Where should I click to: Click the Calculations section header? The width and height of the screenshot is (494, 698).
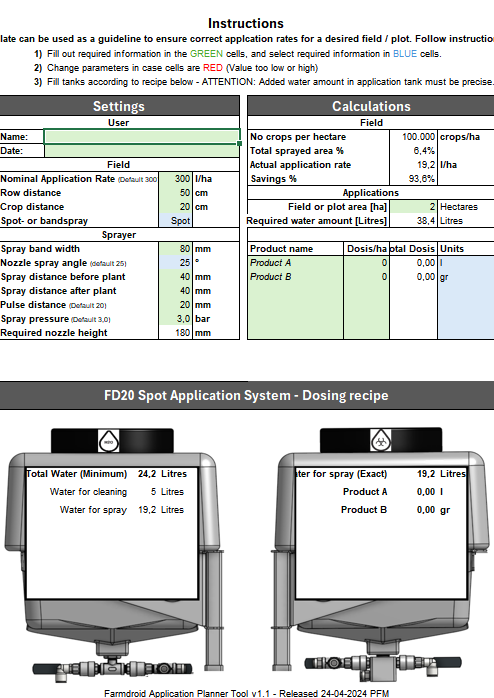(371, 106)
